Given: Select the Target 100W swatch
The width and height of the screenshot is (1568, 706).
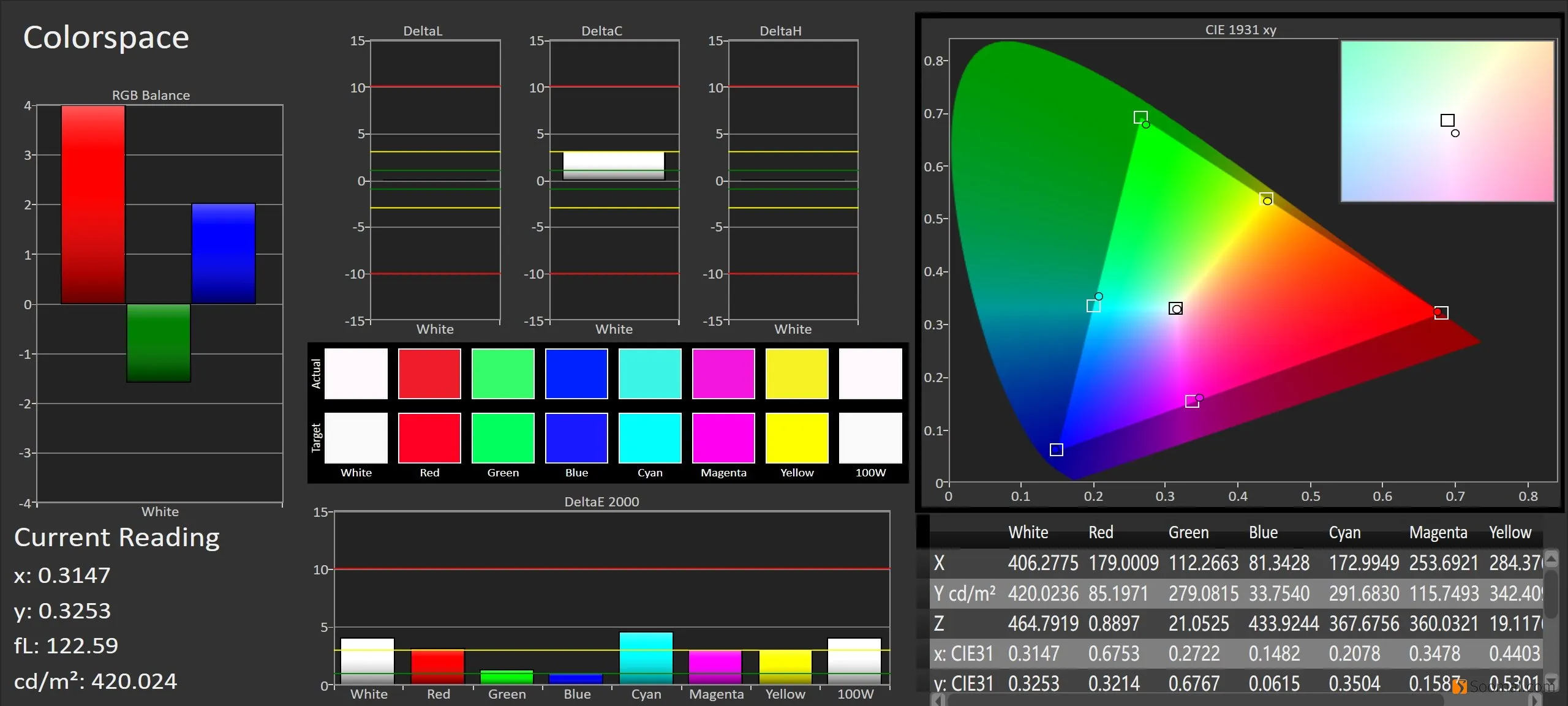Looking at the screenshot, I should coord(870,438).
